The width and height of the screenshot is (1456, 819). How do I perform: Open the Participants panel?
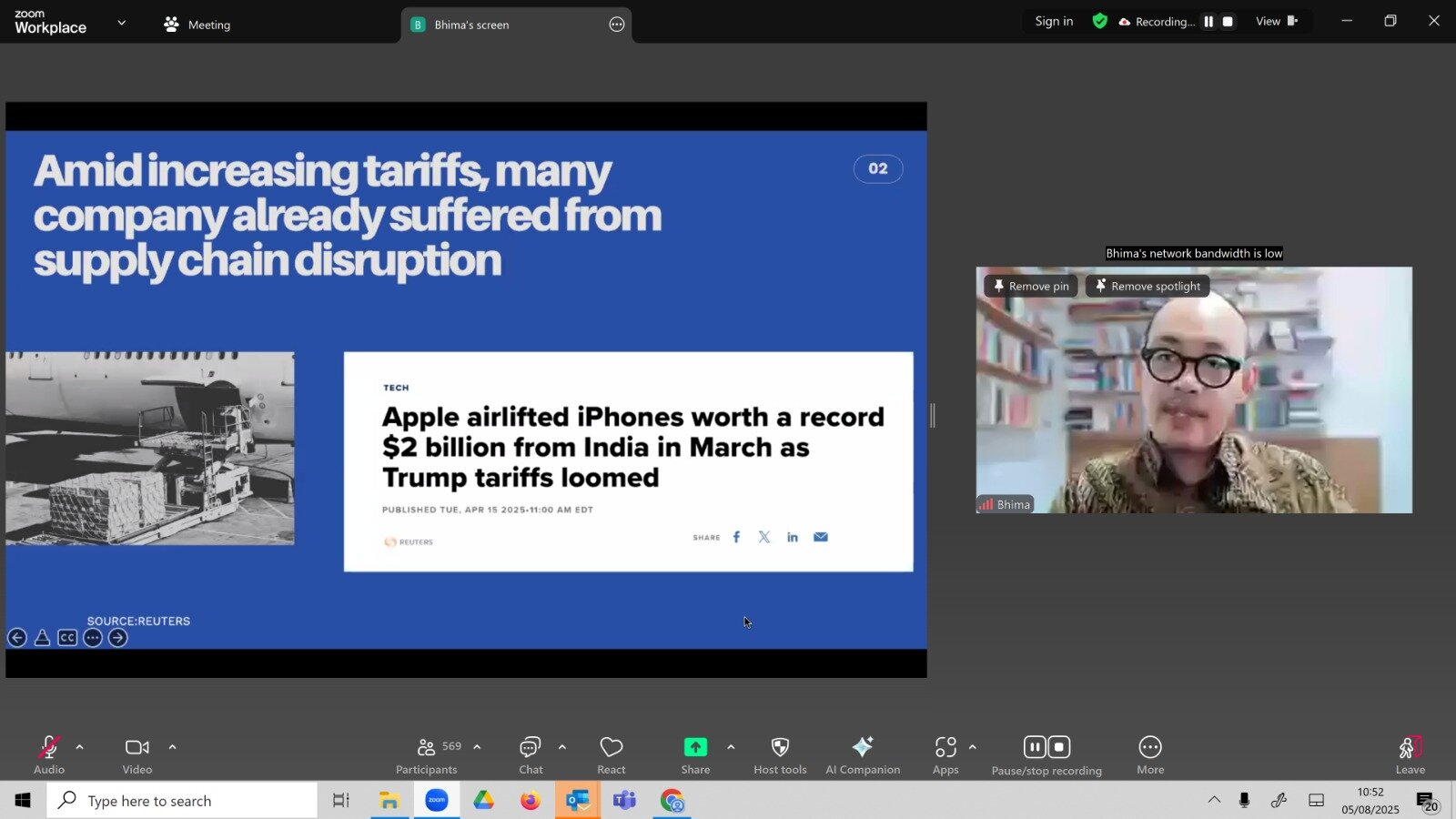click(x=427, y=754)
